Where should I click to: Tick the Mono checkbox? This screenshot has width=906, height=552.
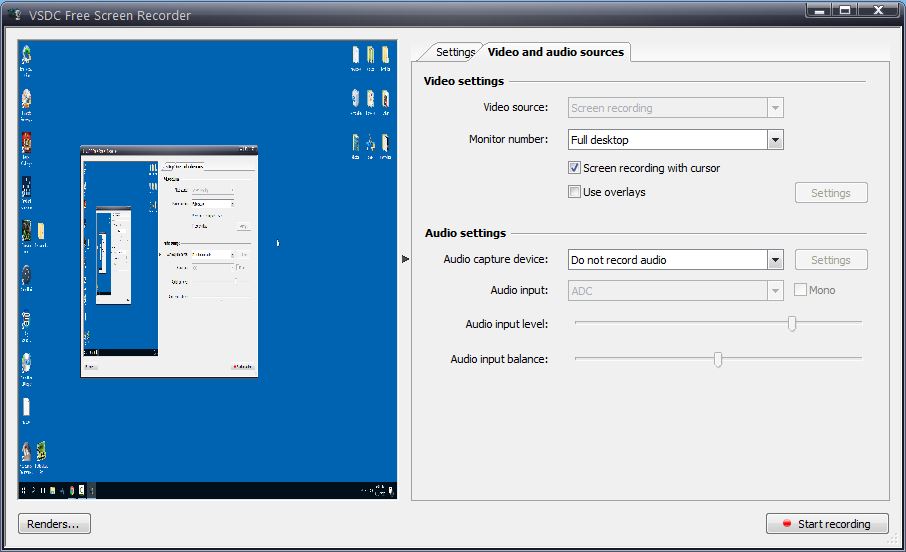click(800, 290)
